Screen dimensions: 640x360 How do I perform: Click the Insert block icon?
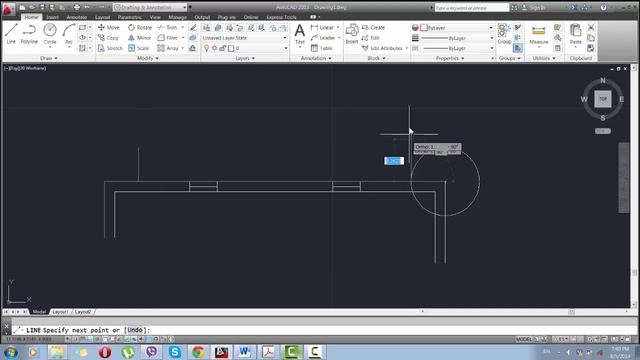pos(352,33)
